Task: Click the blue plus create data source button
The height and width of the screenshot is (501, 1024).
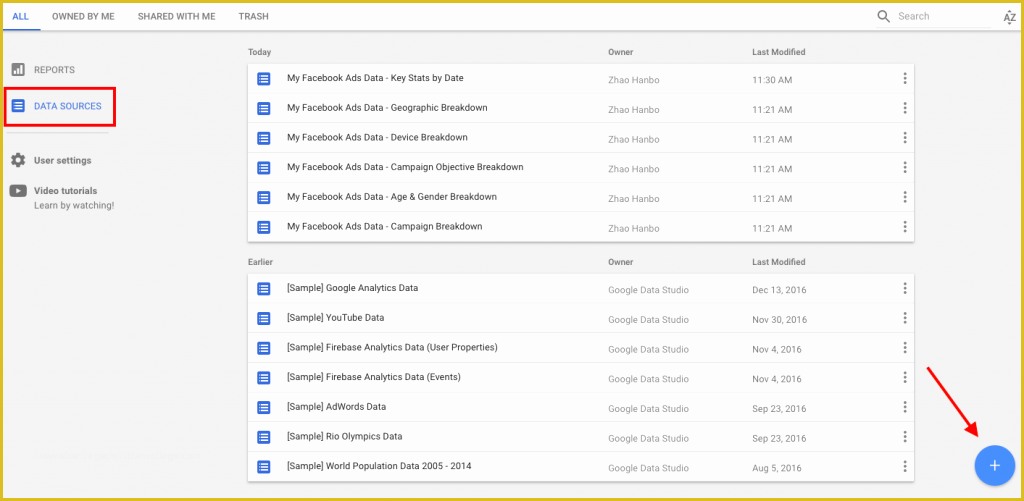Action: click(x=995, y=466)
